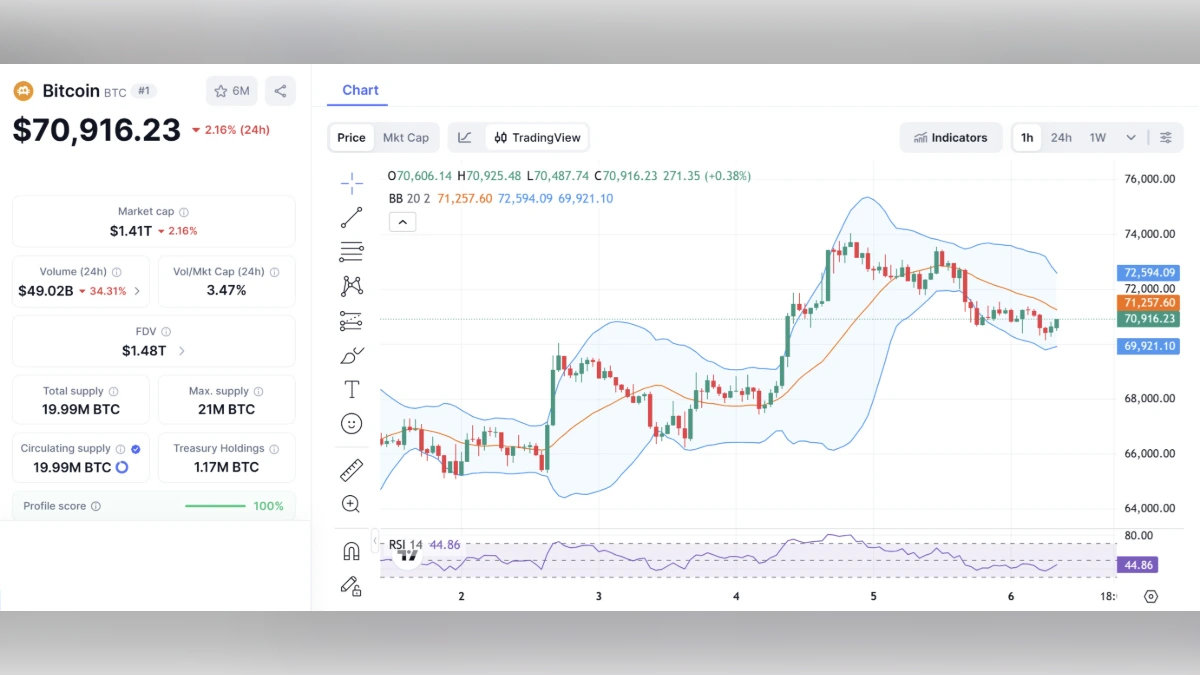Select the 1W timeframe

coord(1097,137)
